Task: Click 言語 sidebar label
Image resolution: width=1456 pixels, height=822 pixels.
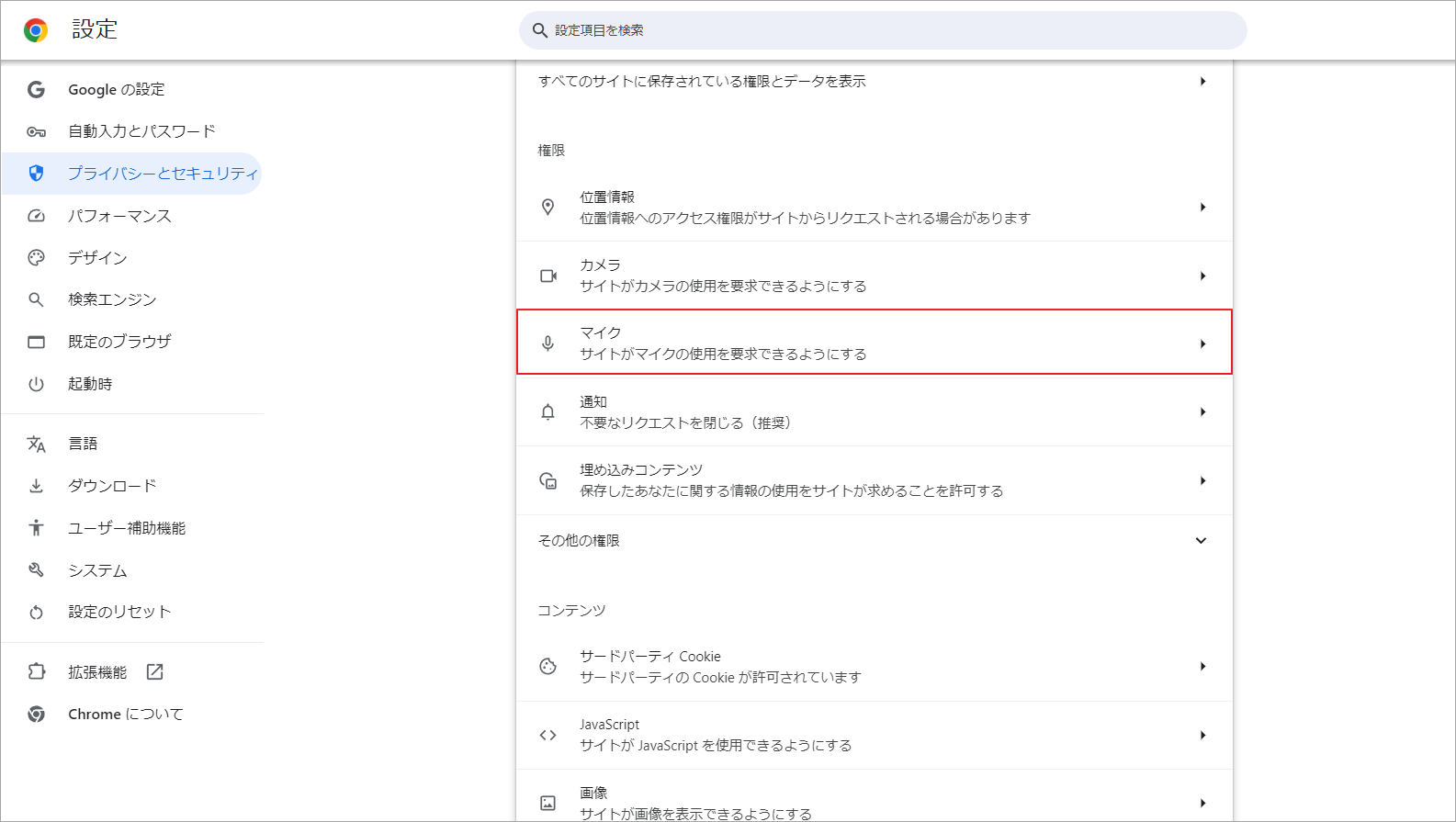Action: click(x=83, y=444)
